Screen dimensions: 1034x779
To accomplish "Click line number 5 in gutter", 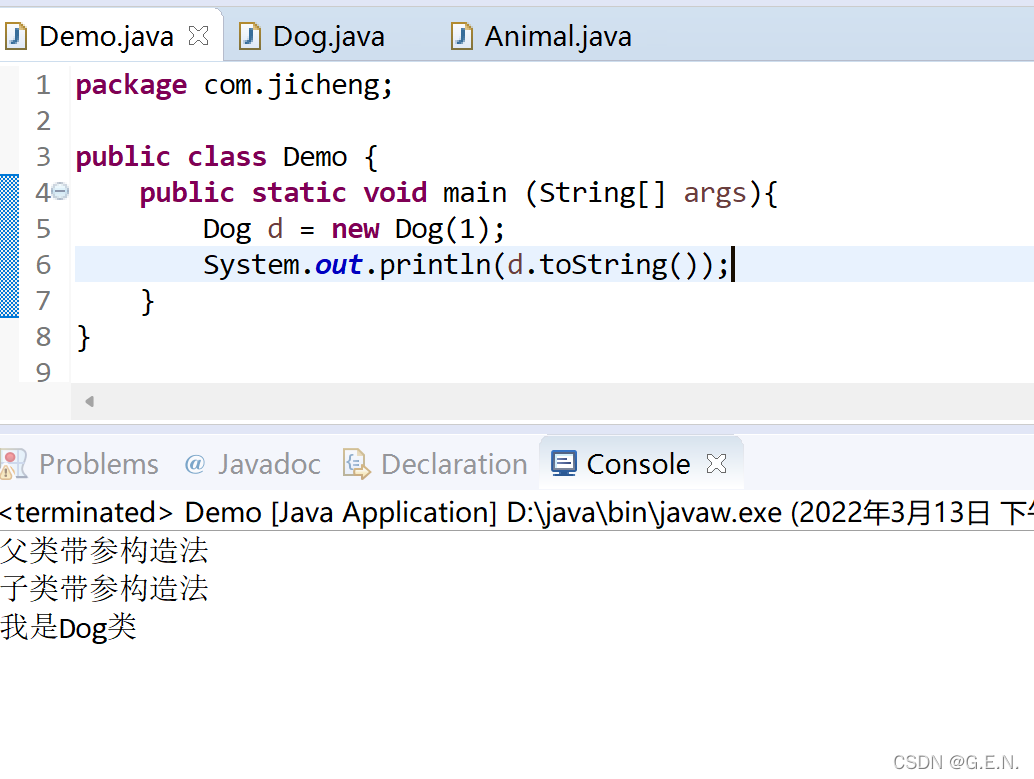I will coord(44,229).
